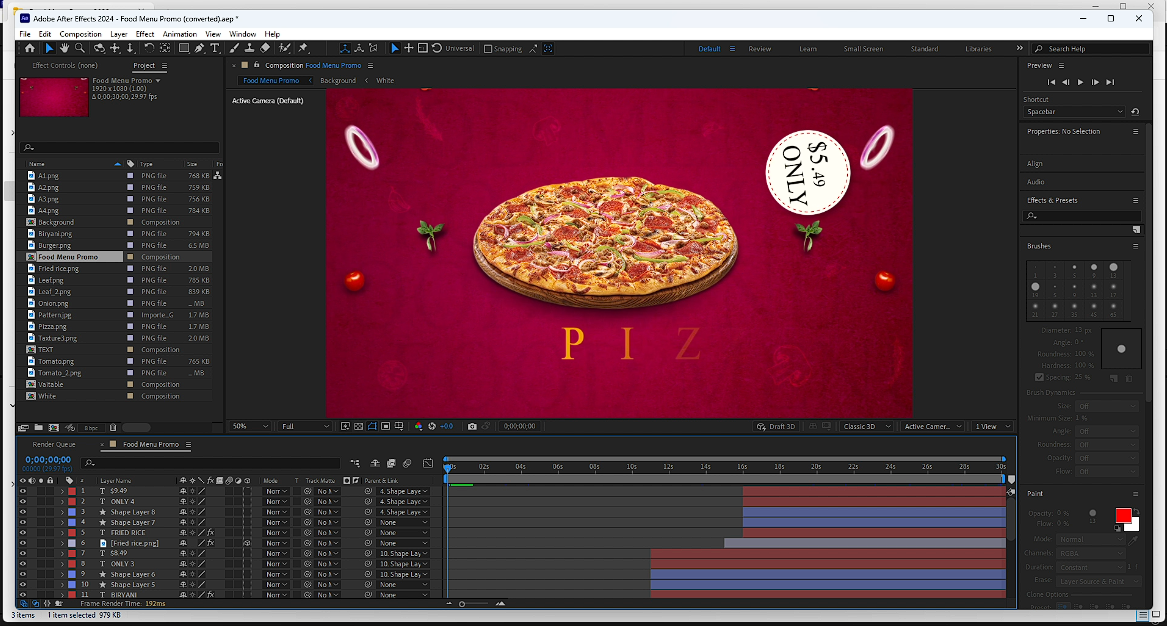The image size is (1167, 626).
Task: Open the Composition menu
Action: pyautogui.click(x=81, y=34)
